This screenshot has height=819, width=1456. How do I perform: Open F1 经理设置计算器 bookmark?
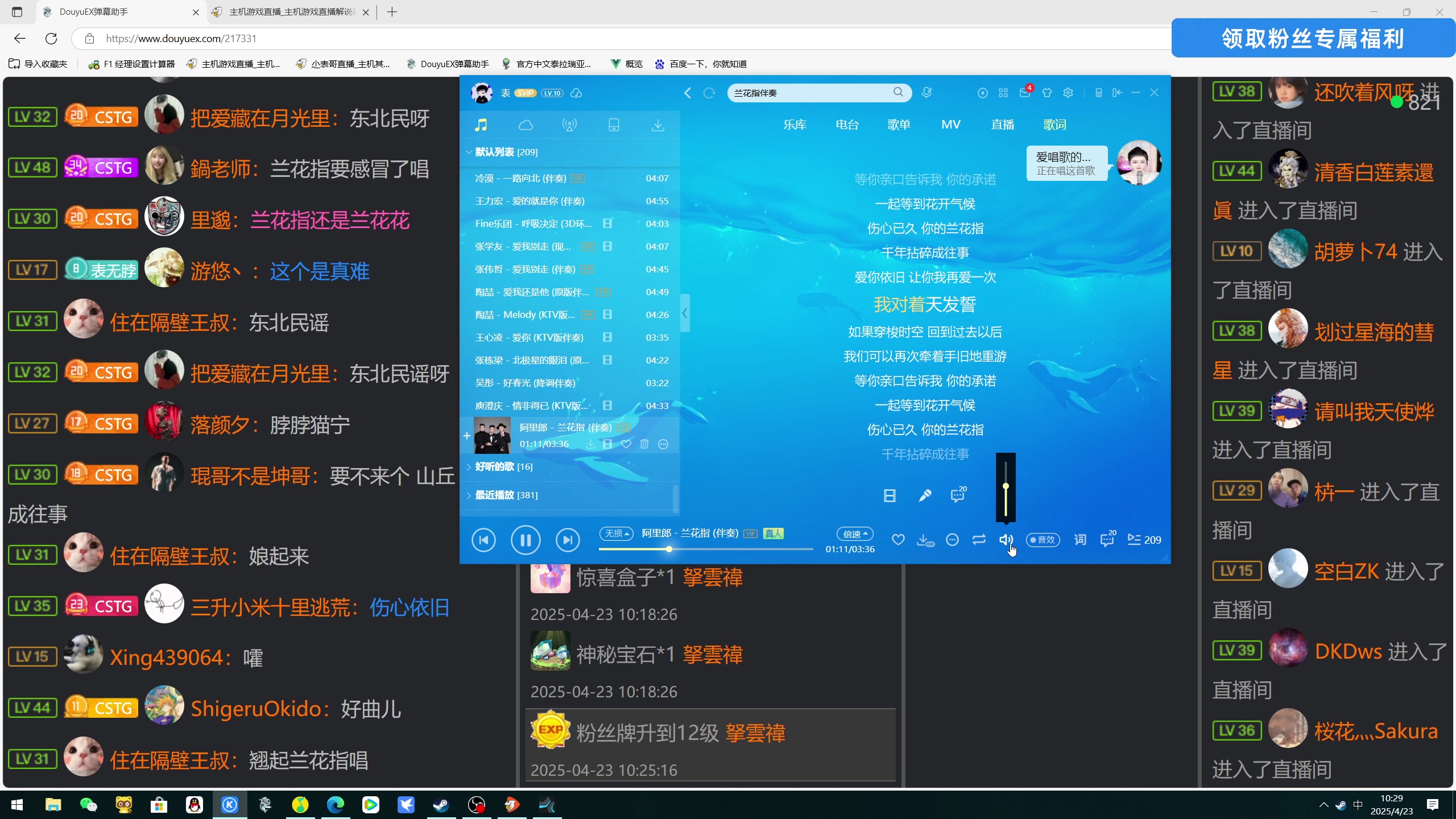pos(132,64)
